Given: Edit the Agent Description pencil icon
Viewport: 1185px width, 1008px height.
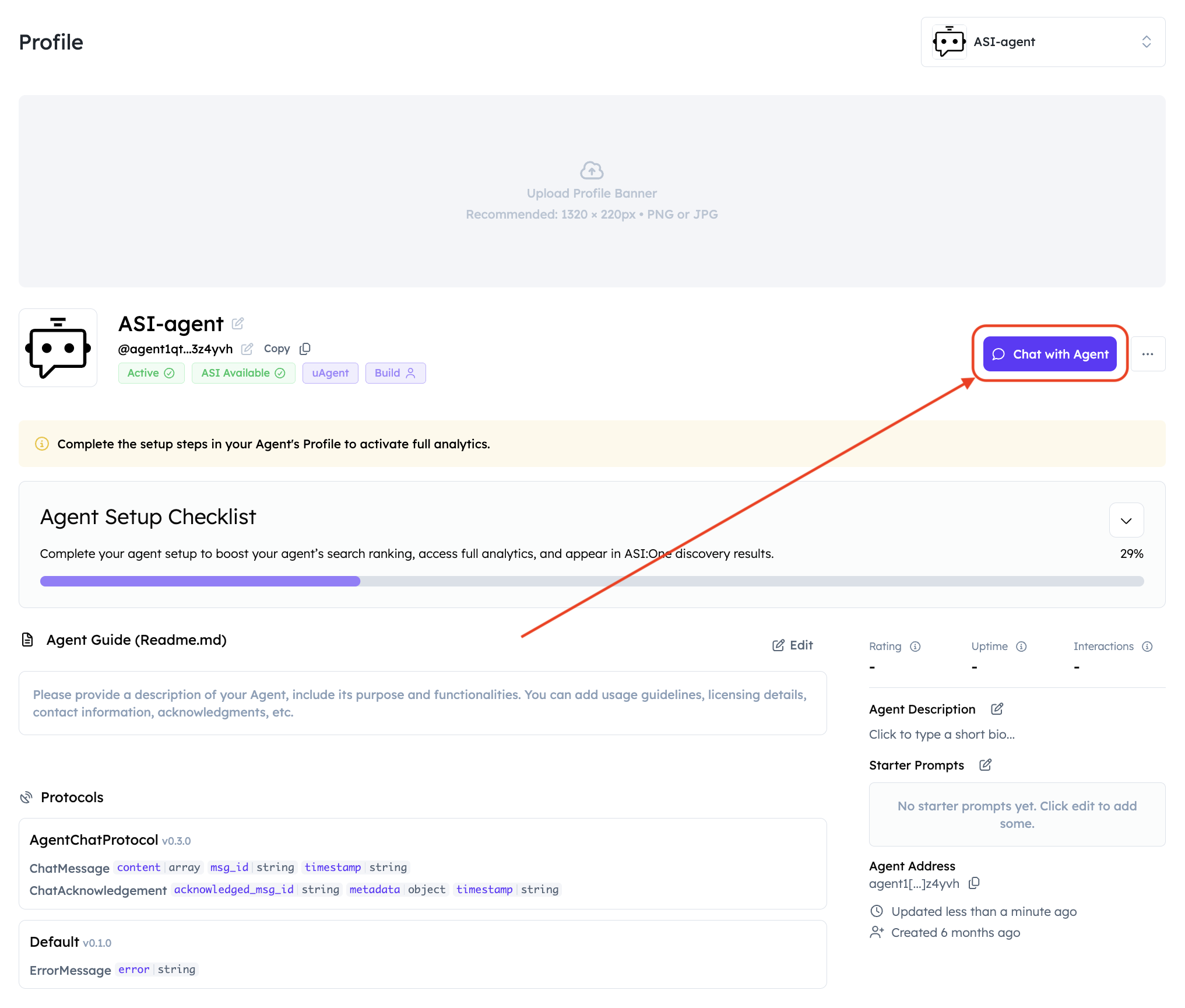Looking at the screenshot, I should point(997,709).
